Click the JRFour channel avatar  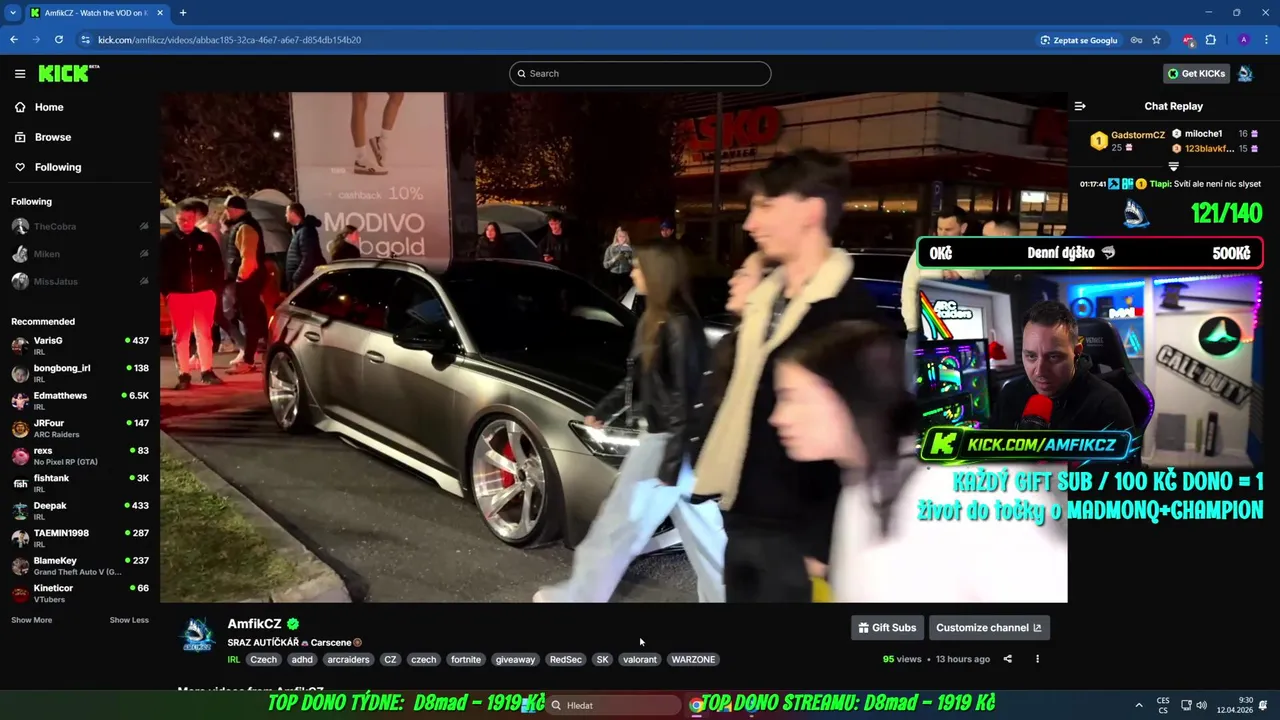[20, 428]
